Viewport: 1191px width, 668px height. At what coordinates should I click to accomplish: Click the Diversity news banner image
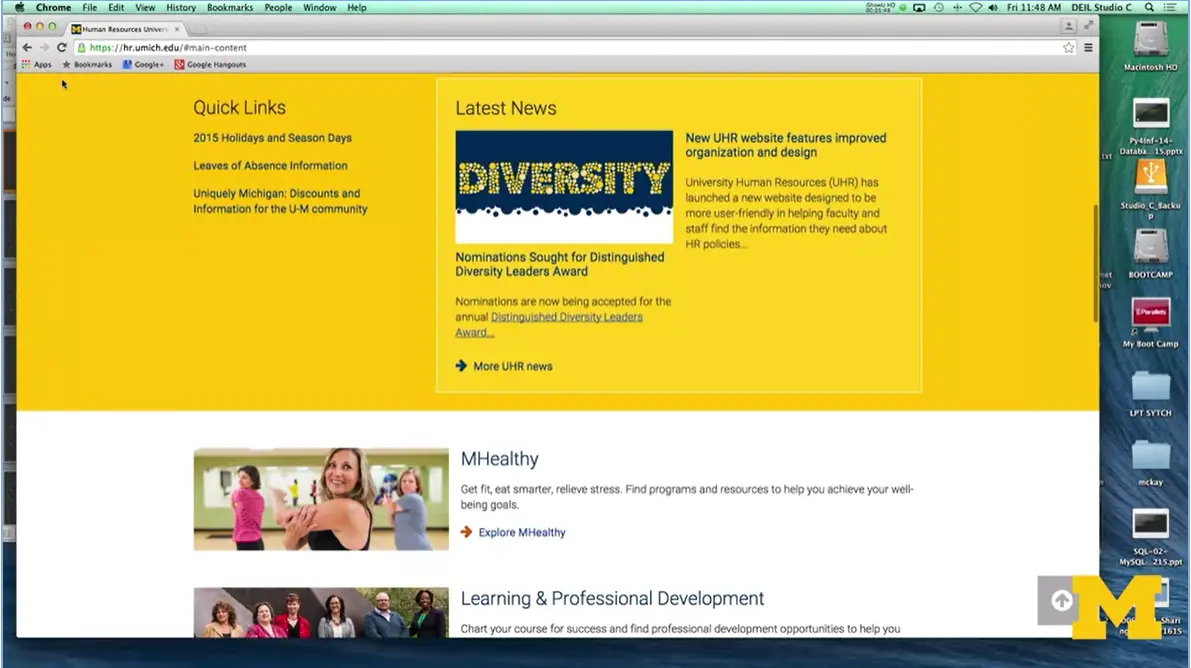pyautogui.click(x=564, y=186)
